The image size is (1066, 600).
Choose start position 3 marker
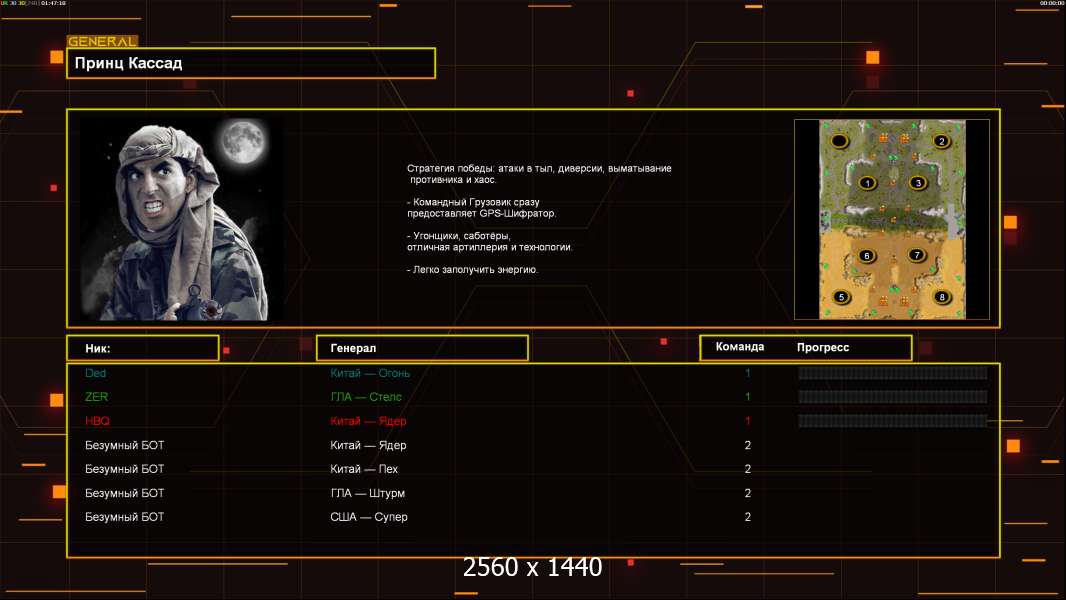(918, 183)
